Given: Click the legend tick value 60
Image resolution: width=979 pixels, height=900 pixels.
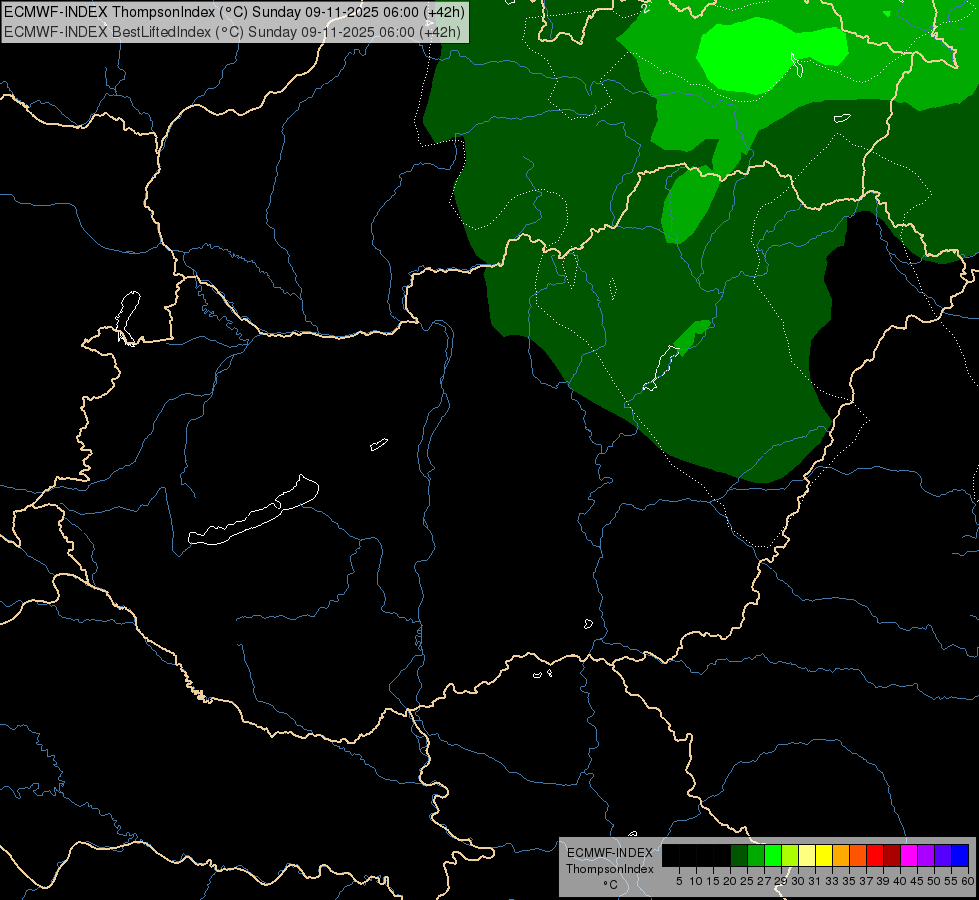Looking at the screenshot, I should 968,881.
